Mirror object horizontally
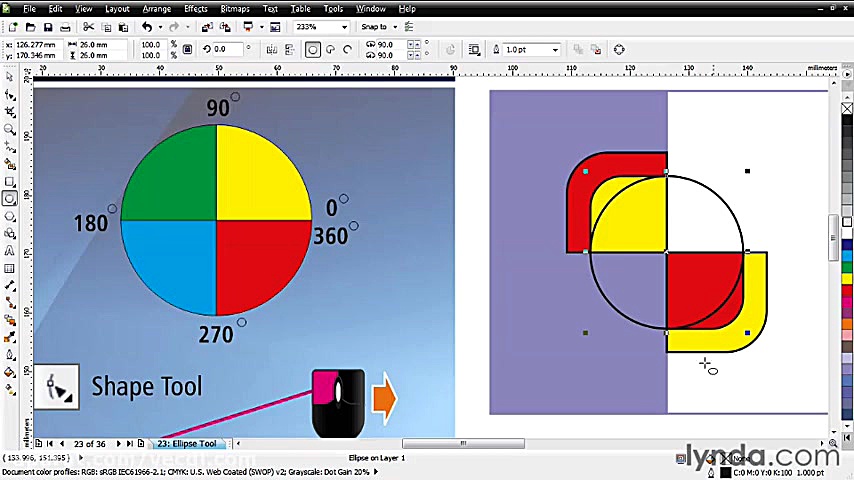 [272, 50]
